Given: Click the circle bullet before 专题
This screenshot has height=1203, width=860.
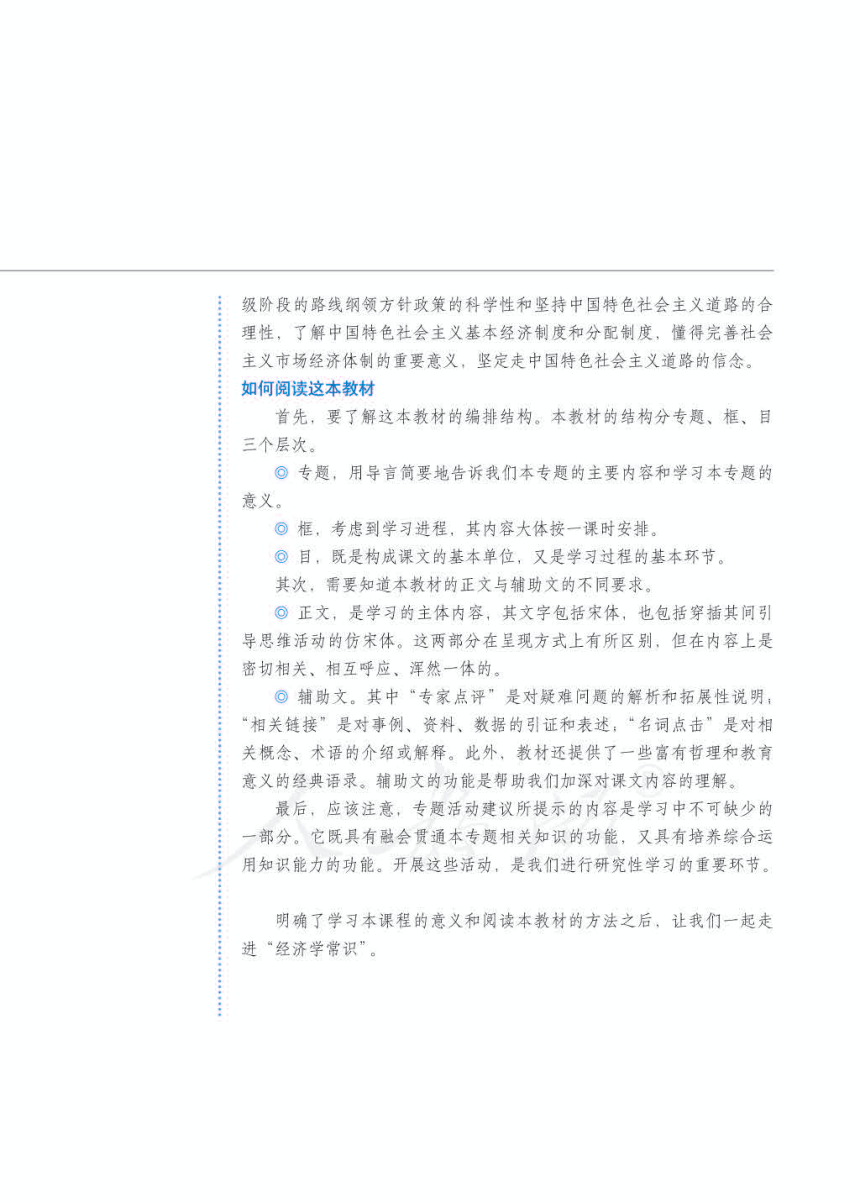Looking at the screenshot, I should [x=282, y=475].
